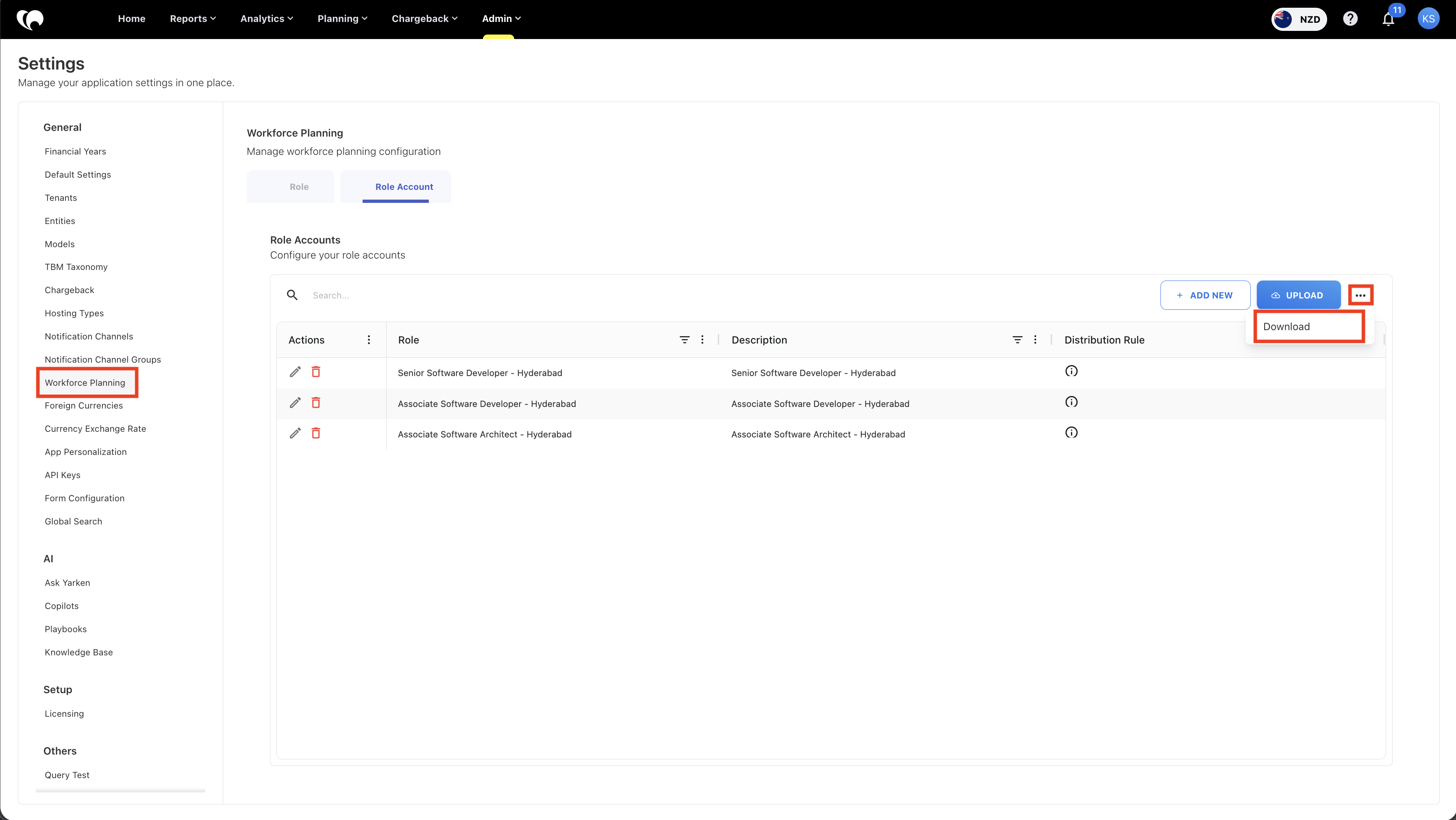
Task: Select Workforce Planning in sidebar
Action: (85, 383)
